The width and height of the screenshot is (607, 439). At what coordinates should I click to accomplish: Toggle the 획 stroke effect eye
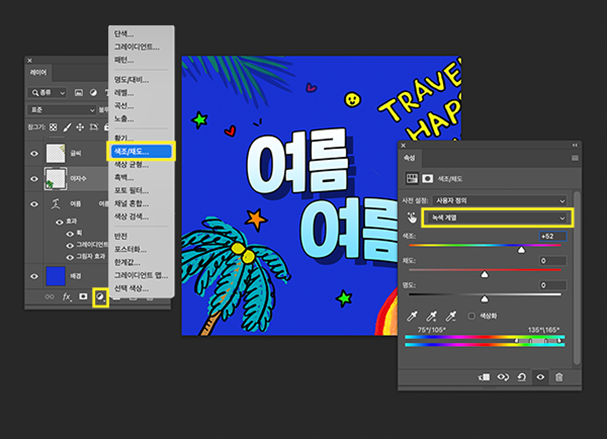pos(70,234)
